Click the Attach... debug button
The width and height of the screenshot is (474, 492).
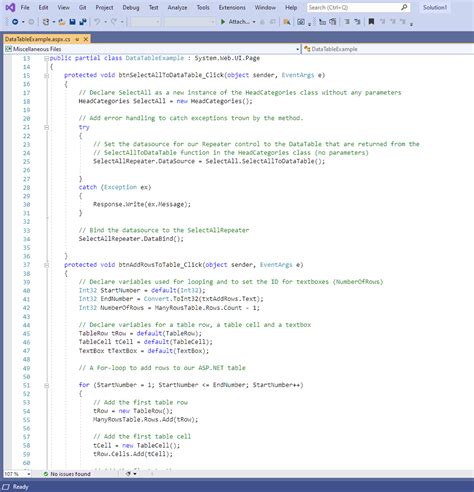[235, 22]
